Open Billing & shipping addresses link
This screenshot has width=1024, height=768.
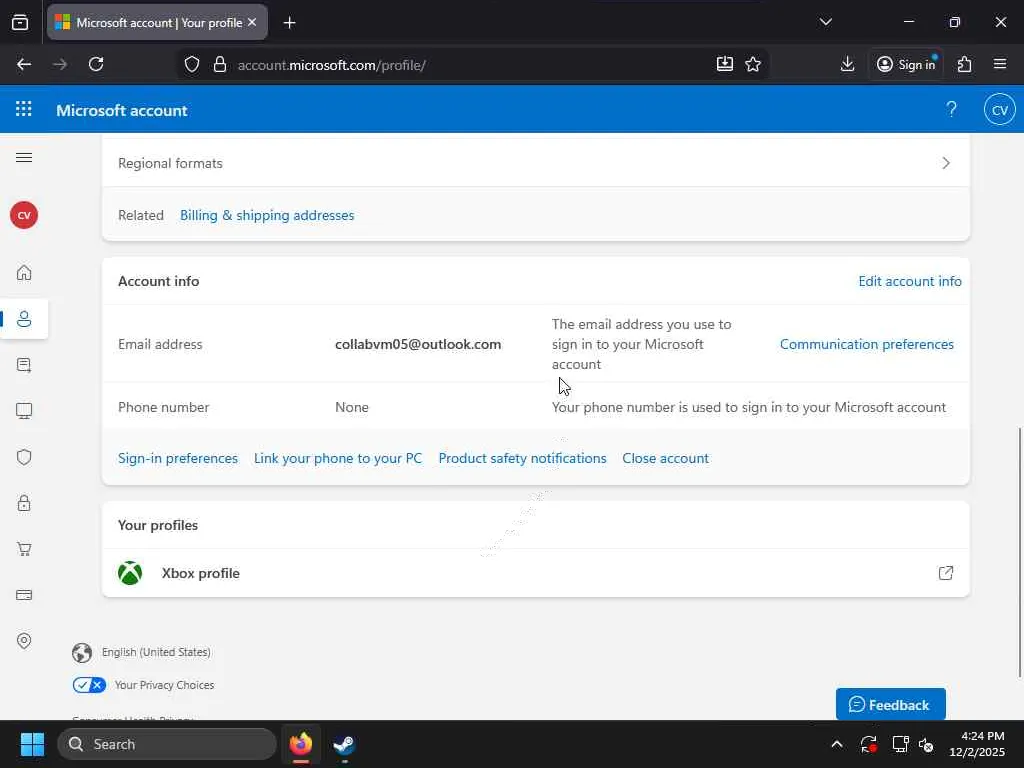pos(267,216)
